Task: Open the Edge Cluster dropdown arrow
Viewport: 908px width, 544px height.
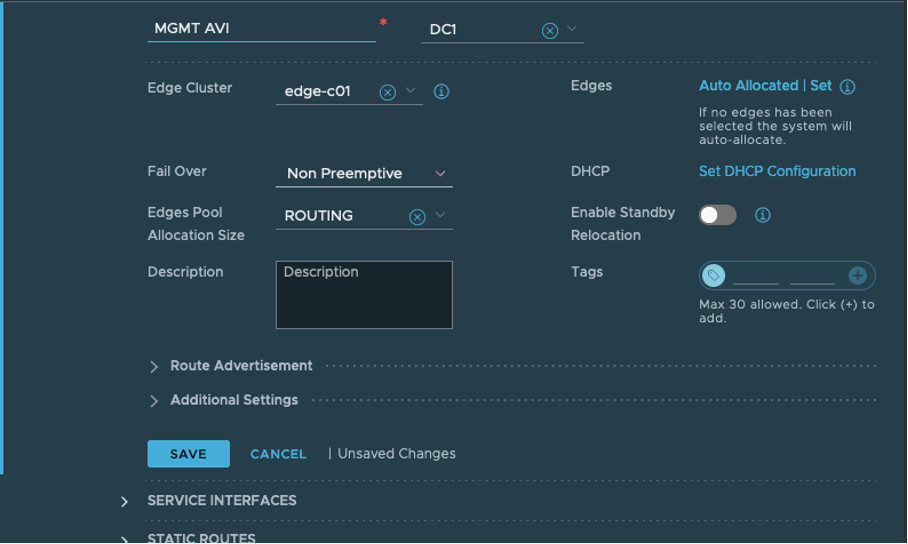Action: click(411, 90)
